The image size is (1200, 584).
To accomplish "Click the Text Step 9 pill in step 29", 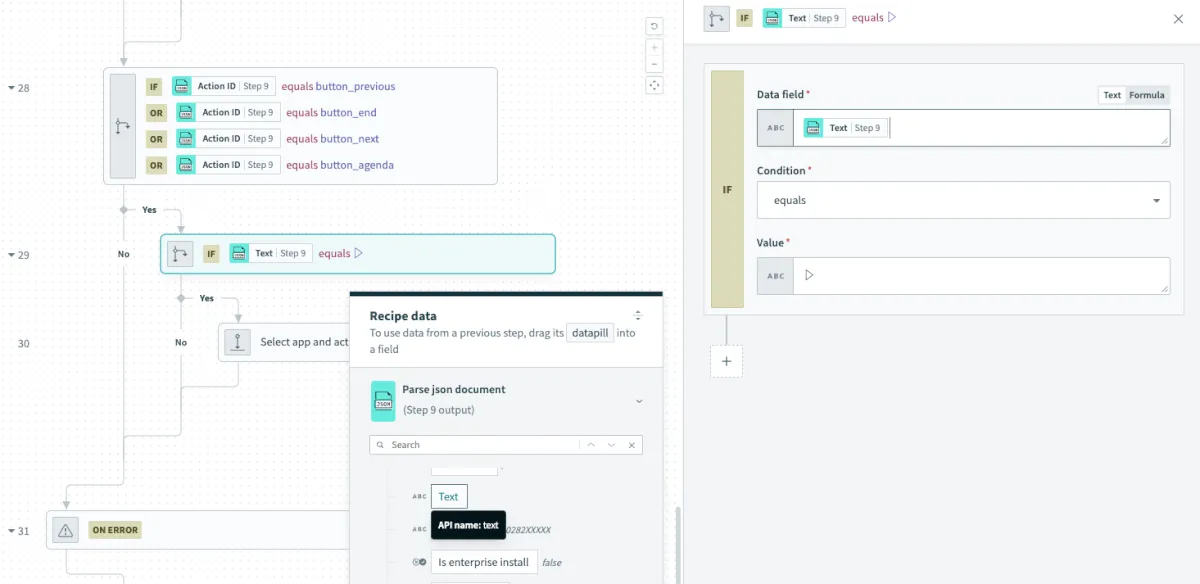I will pyautogui.click(x=270, y=253).
